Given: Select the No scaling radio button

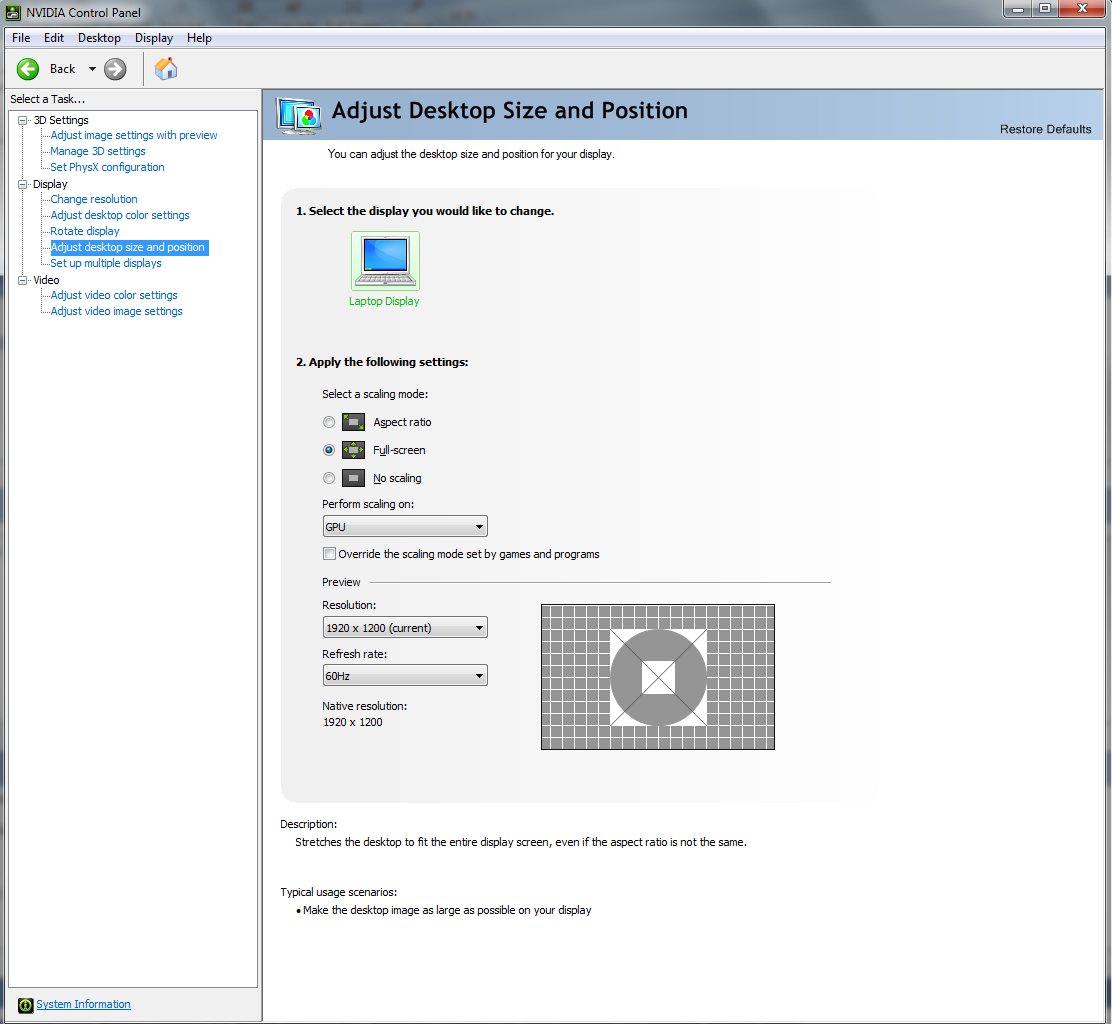Looking at the screenshot, I should pyautogui.click(x=328, y=478).
